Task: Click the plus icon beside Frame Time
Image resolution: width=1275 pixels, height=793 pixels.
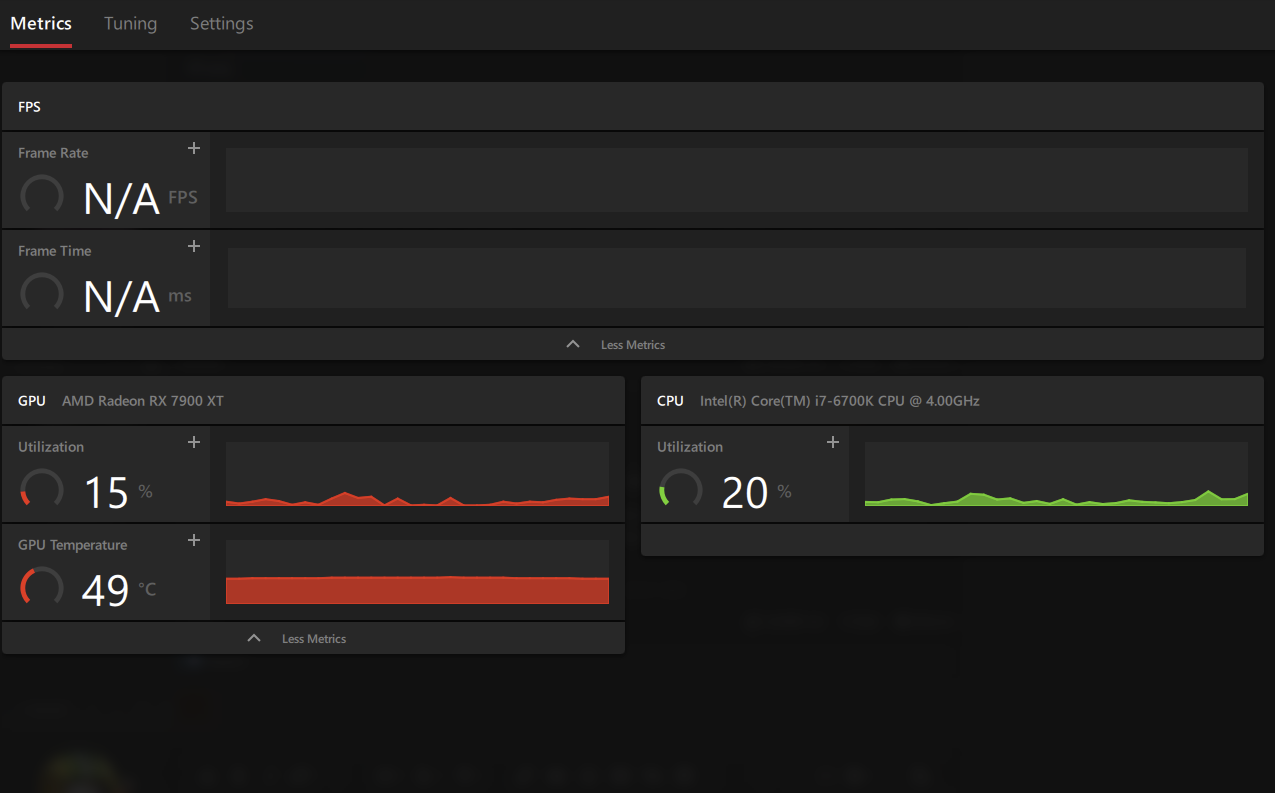Action: pos(194,246)
